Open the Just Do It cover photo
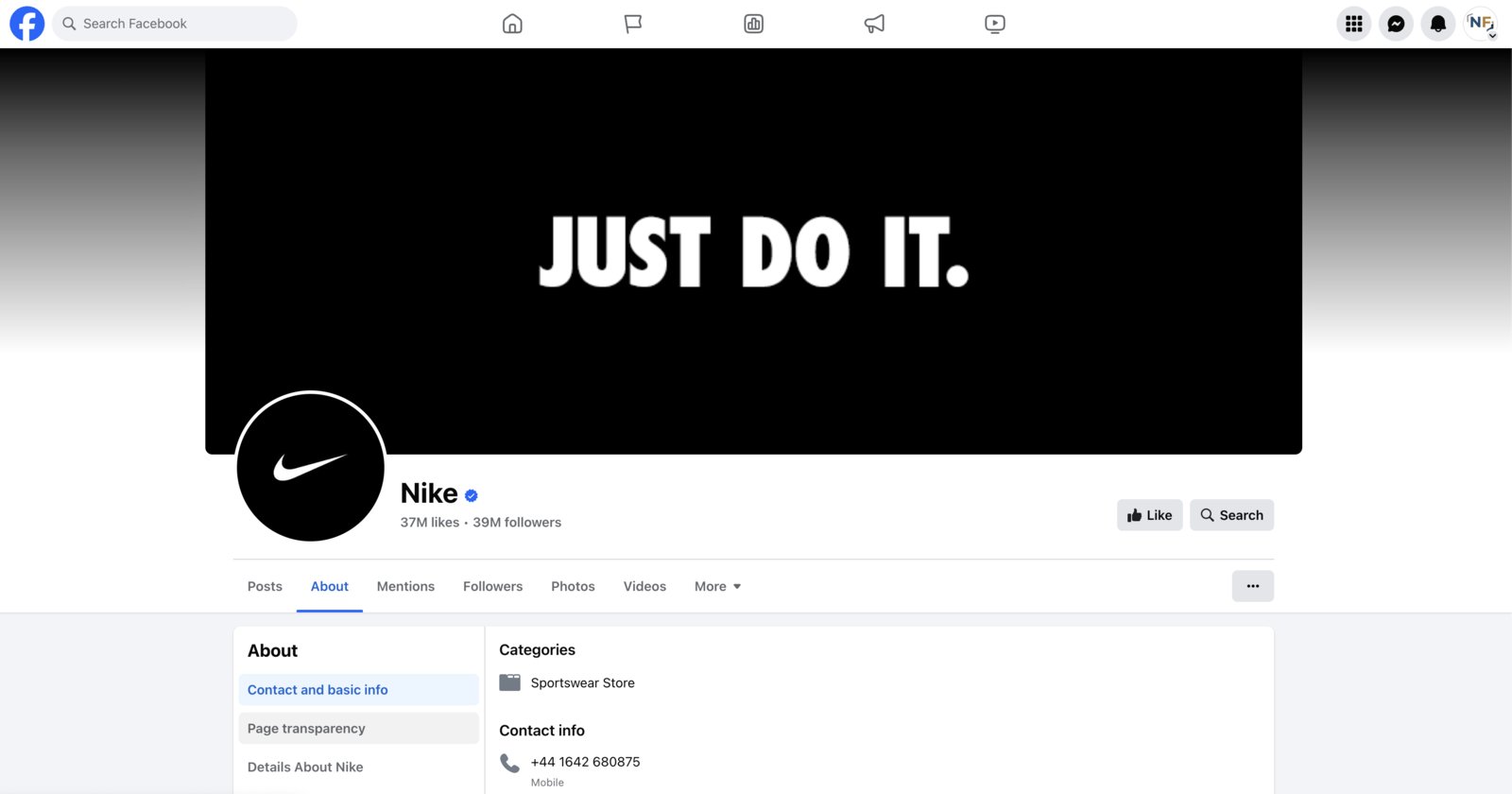Screen dimensions: 1512x794 (753, 251)
